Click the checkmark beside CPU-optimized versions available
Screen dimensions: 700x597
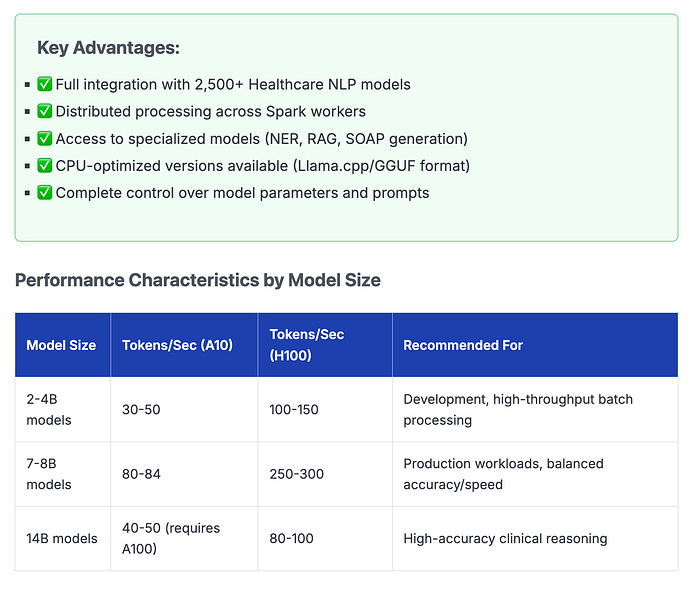click(44, 166)
